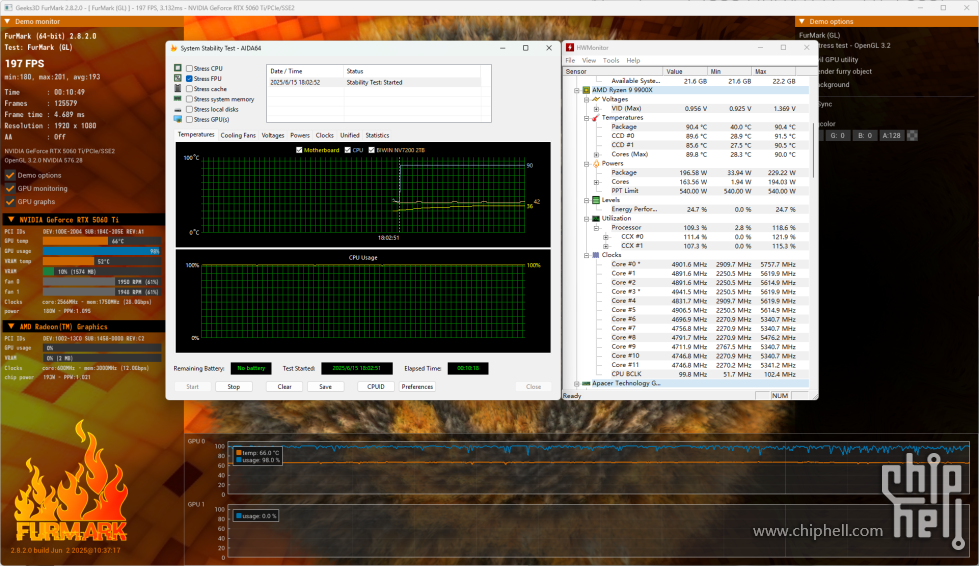Collapse the Levels branch in HWMonitor

[x=586, y=200]
